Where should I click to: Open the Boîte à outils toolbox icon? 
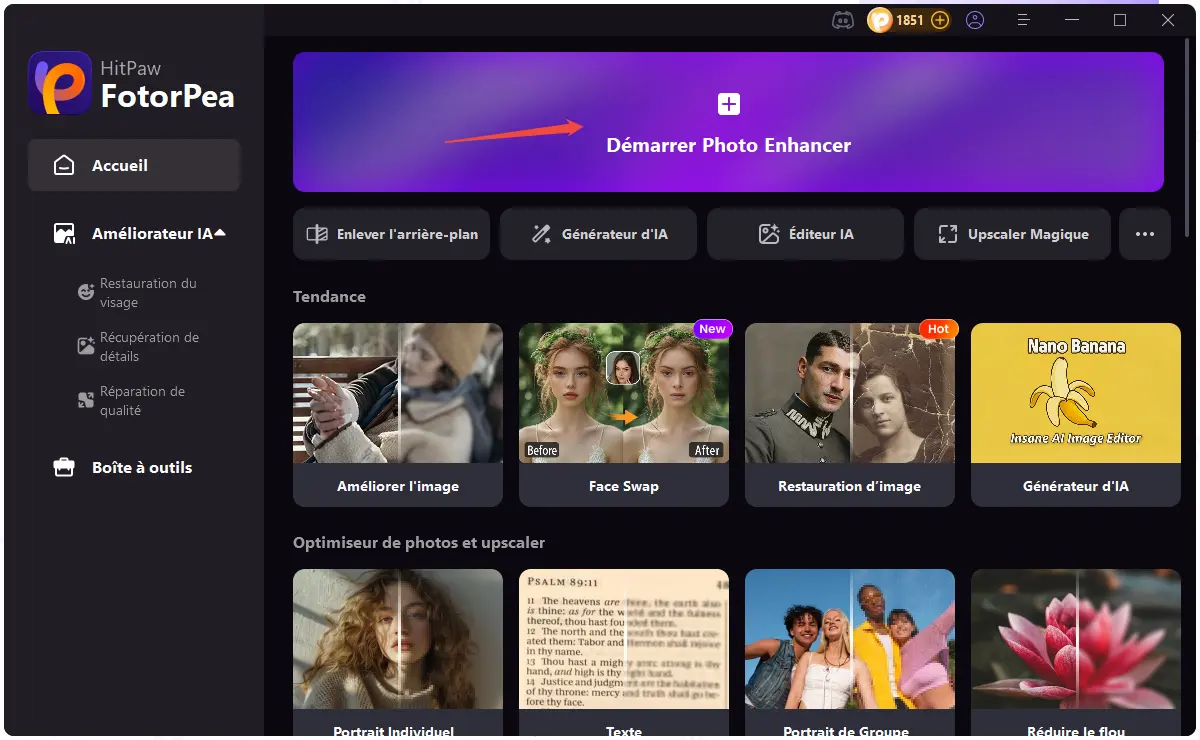click(x=62, y=467)
